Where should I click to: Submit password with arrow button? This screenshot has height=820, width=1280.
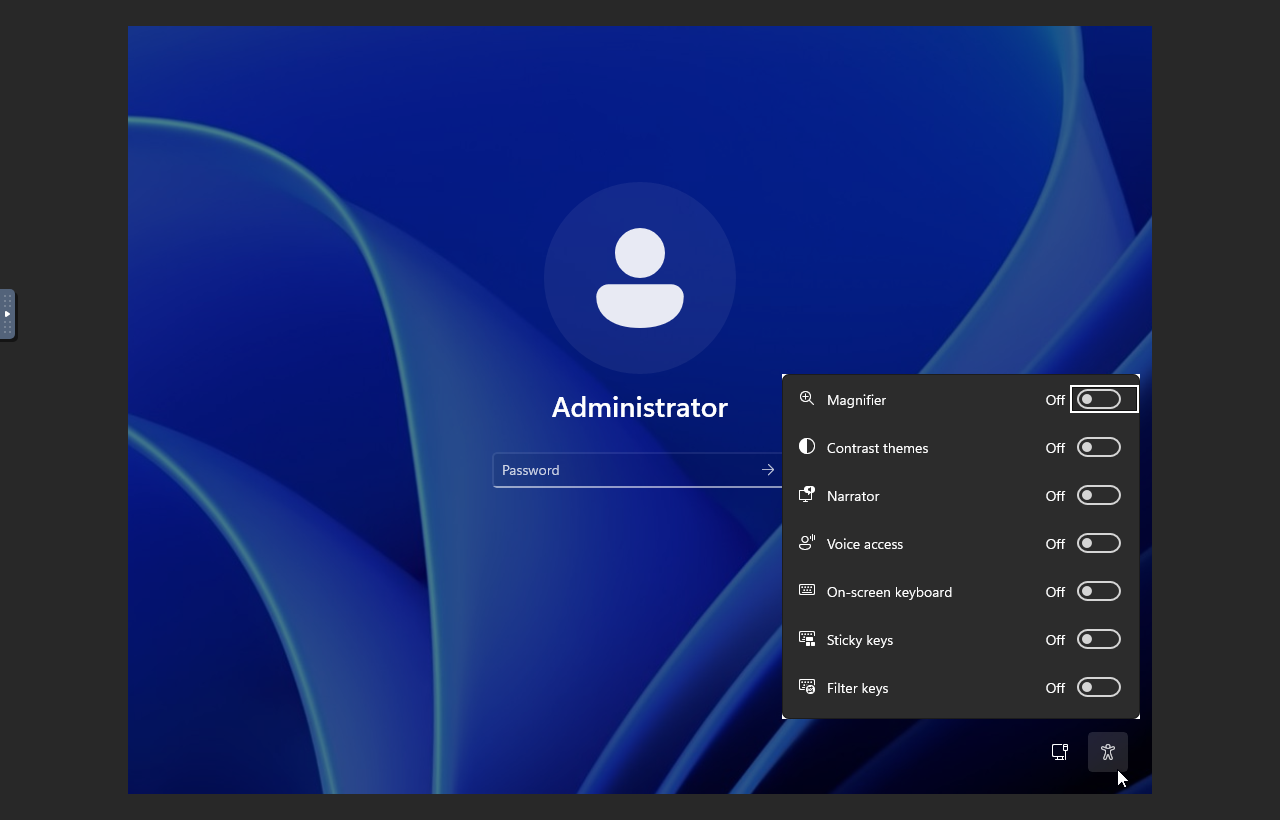(768, 470)
